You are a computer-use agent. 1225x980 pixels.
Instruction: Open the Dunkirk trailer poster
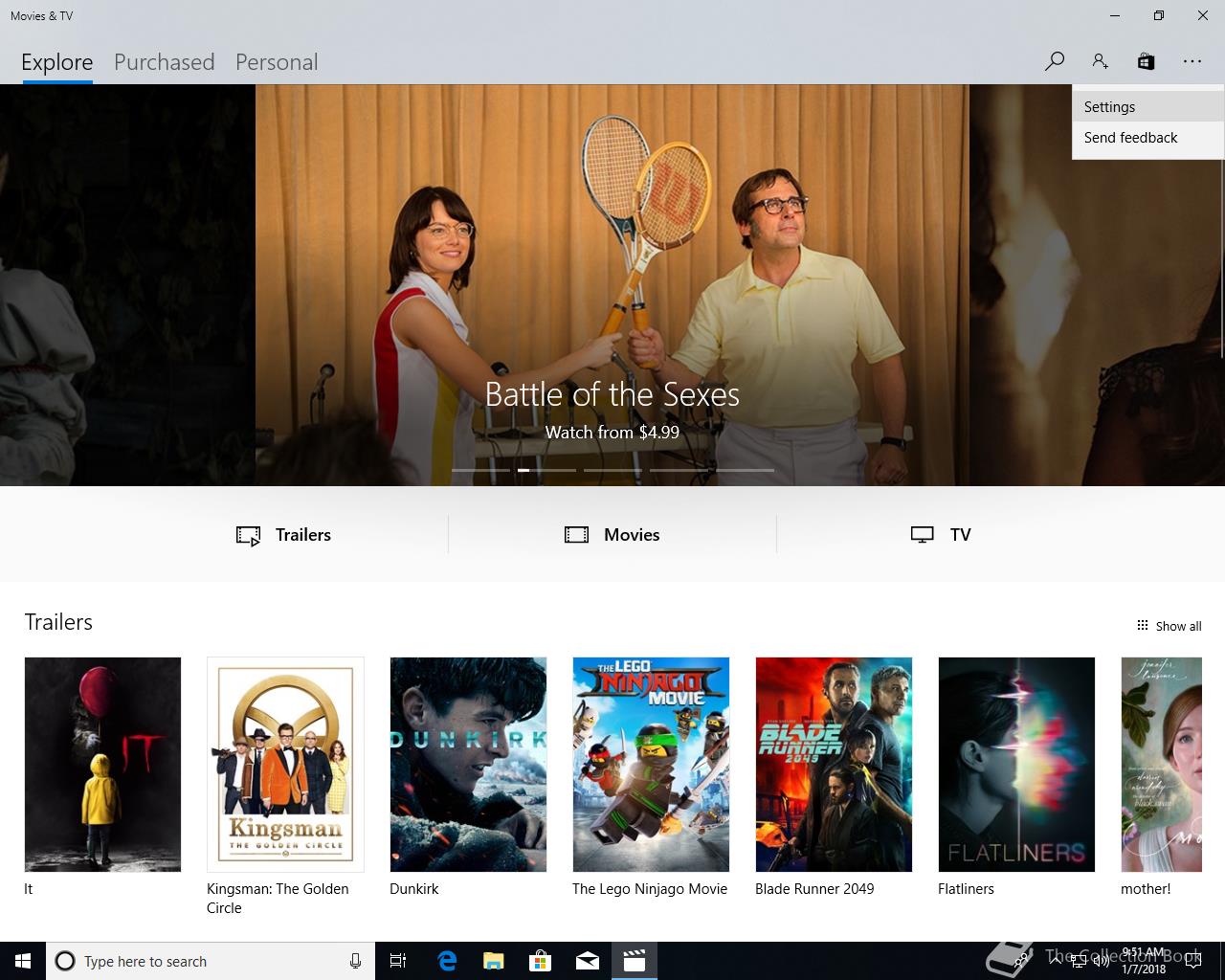[x=468, y=765]
